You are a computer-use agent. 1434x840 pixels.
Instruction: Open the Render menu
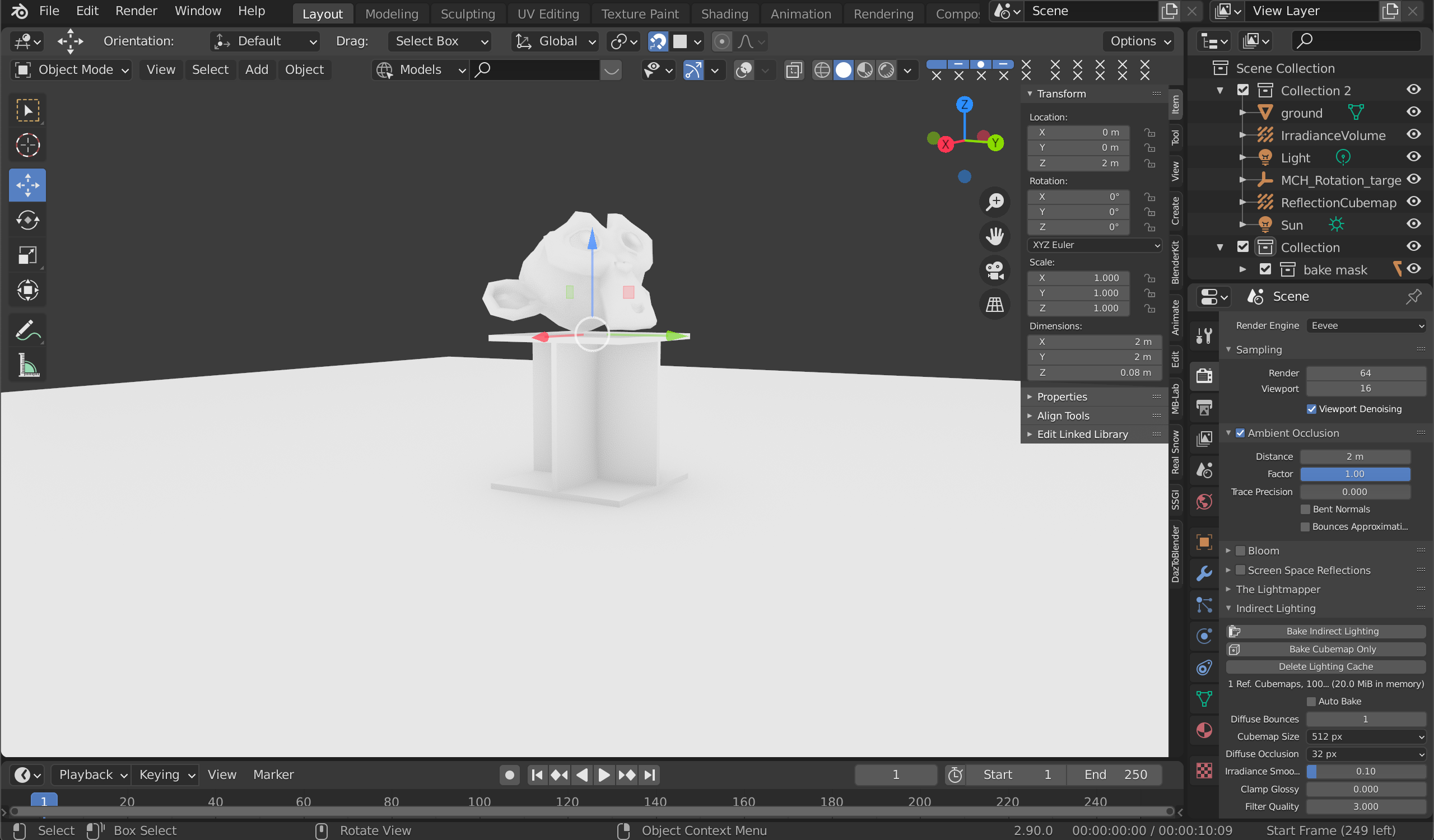point(136,11)
